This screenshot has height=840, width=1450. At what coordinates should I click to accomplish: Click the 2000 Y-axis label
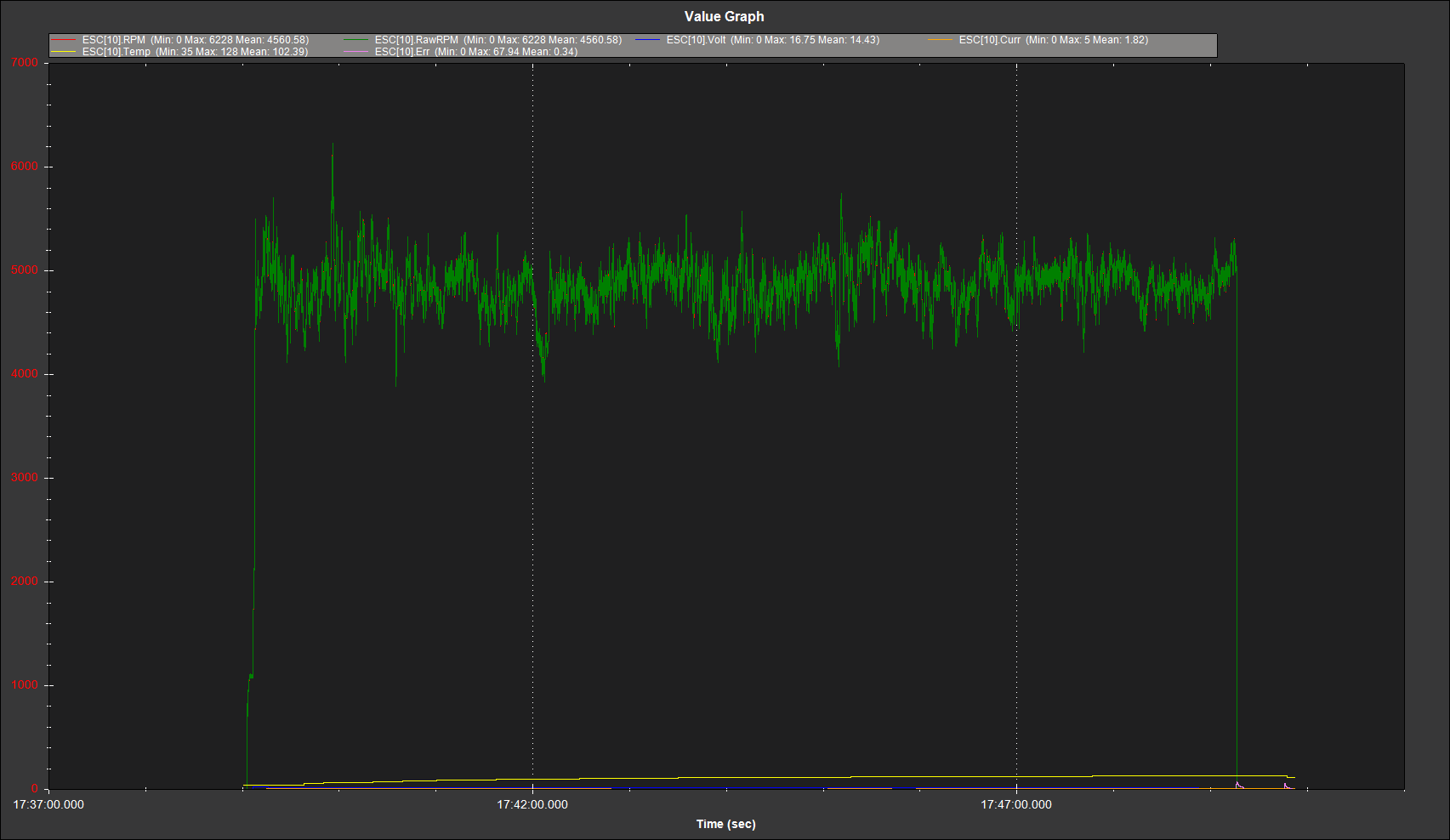tap(25, 582)
